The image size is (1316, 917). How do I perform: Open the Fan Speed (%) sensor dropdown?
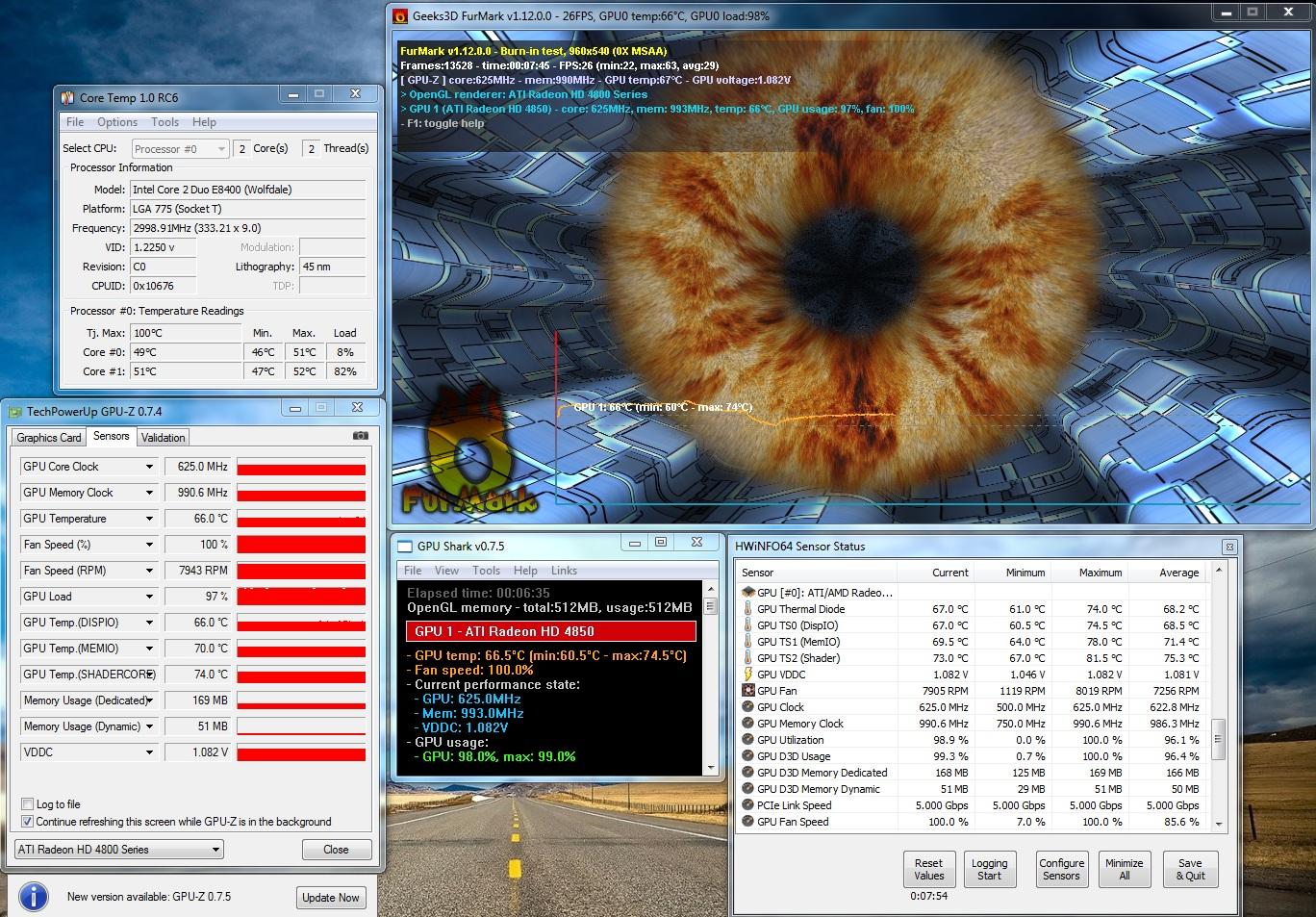(149, 545)
